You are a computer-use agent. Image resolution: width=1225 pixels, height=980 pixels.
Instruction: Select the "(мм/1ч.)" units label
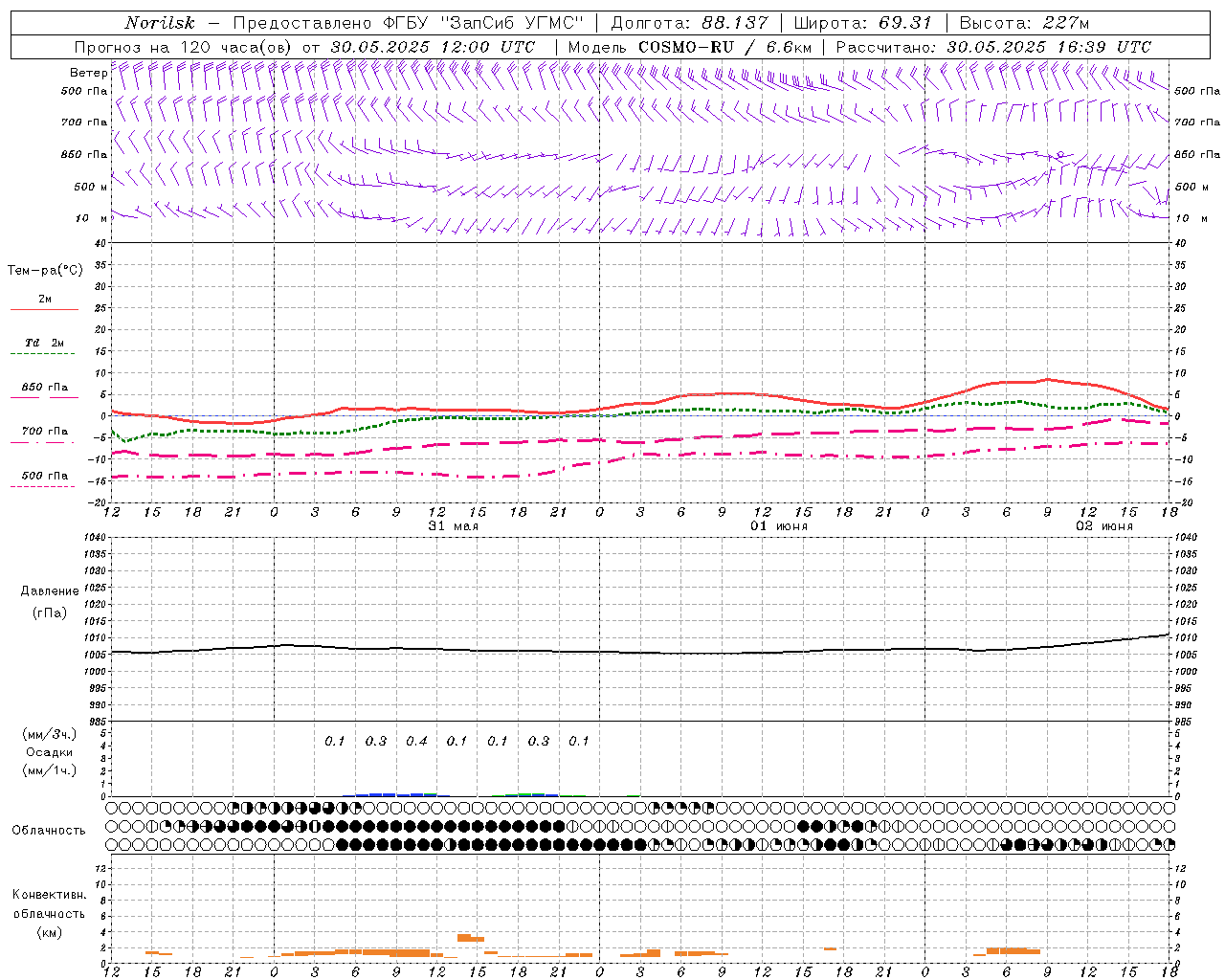coord(50,770)
